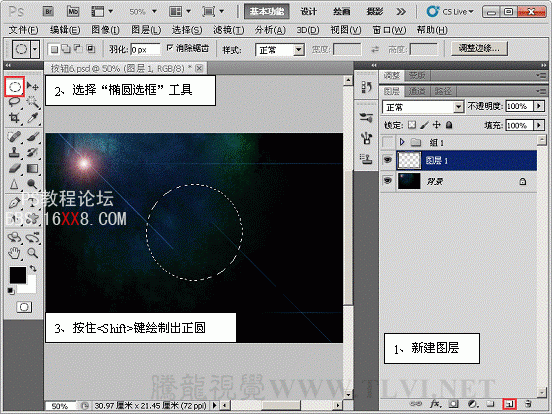Select the Move tool
The width and height of the screenshot is (552, 414).
(x=32, y=86)
